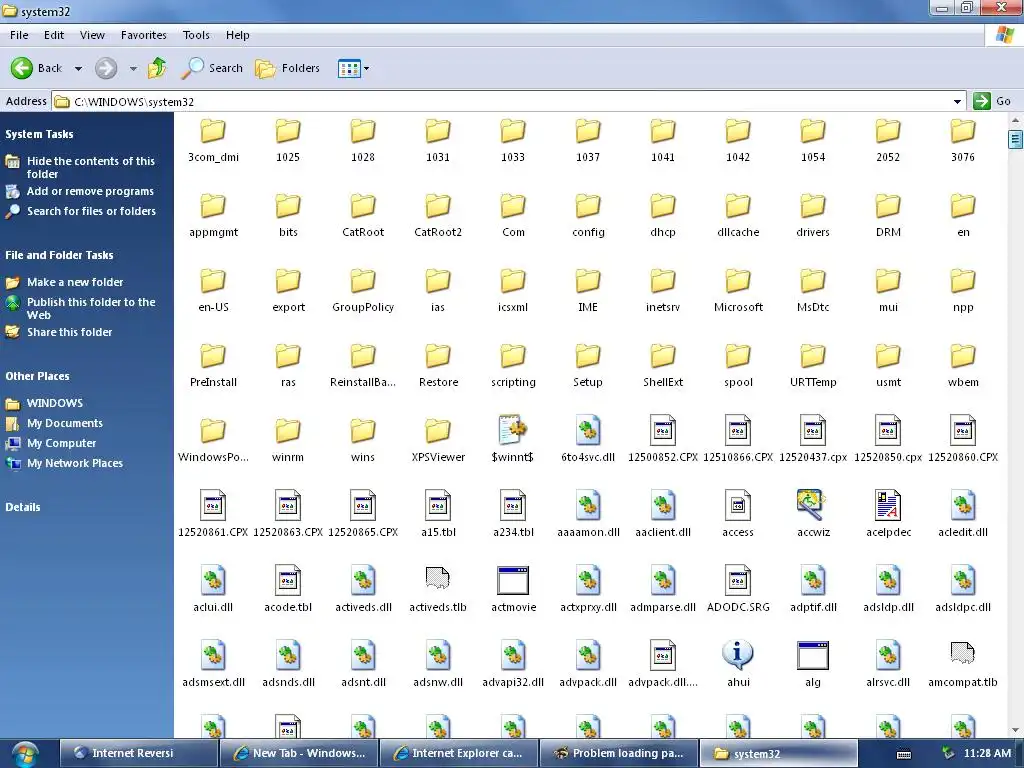This screenshot has width=1024, height=768.
Task: Go up one folder level
Action: 157,68
